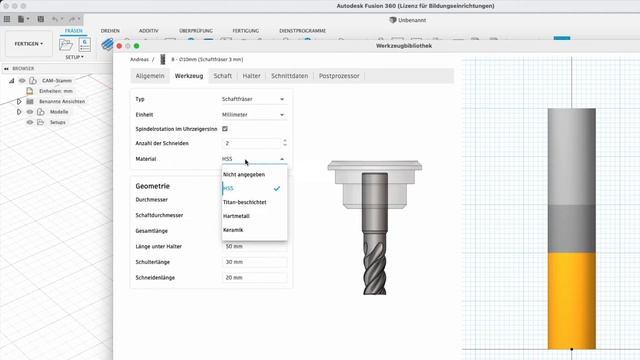Image resolution: width=640 pixels, height=360 pixels.
Task: Select the Setups item in browser
Action: click(58, 122)
